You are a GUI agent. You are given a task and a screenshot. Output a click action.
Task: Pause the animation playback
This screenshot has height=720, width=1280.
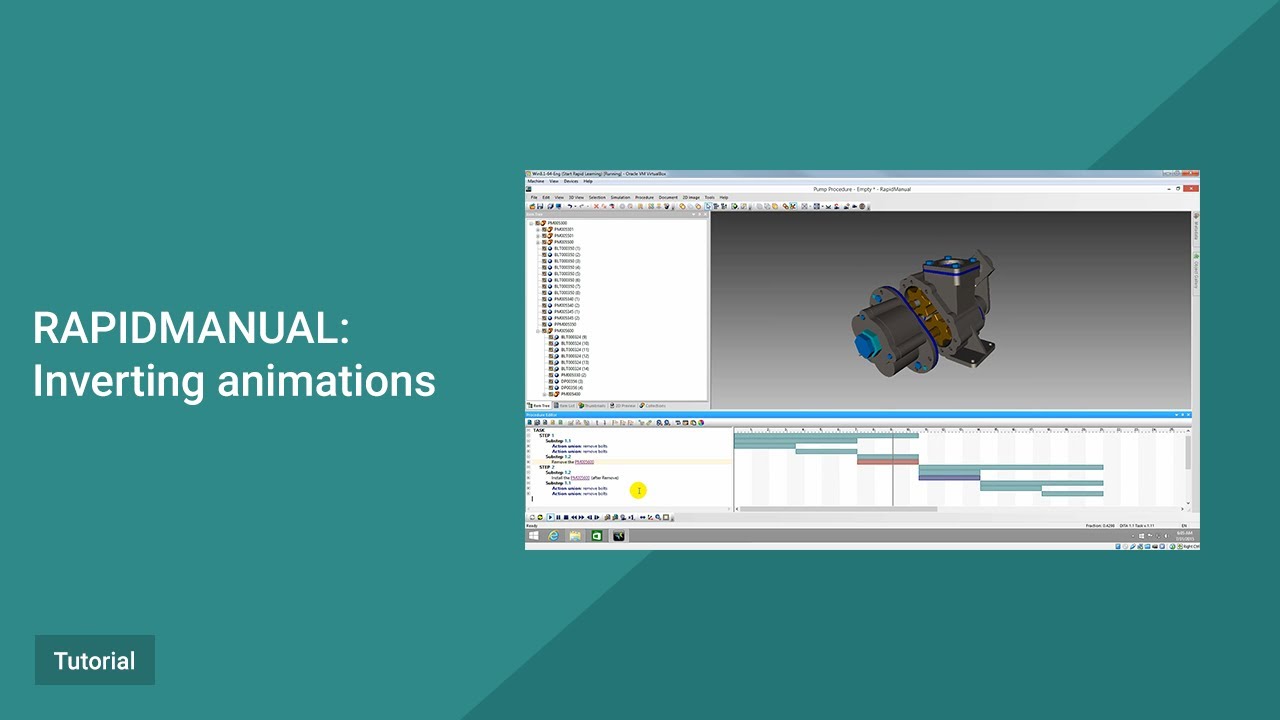558,517
